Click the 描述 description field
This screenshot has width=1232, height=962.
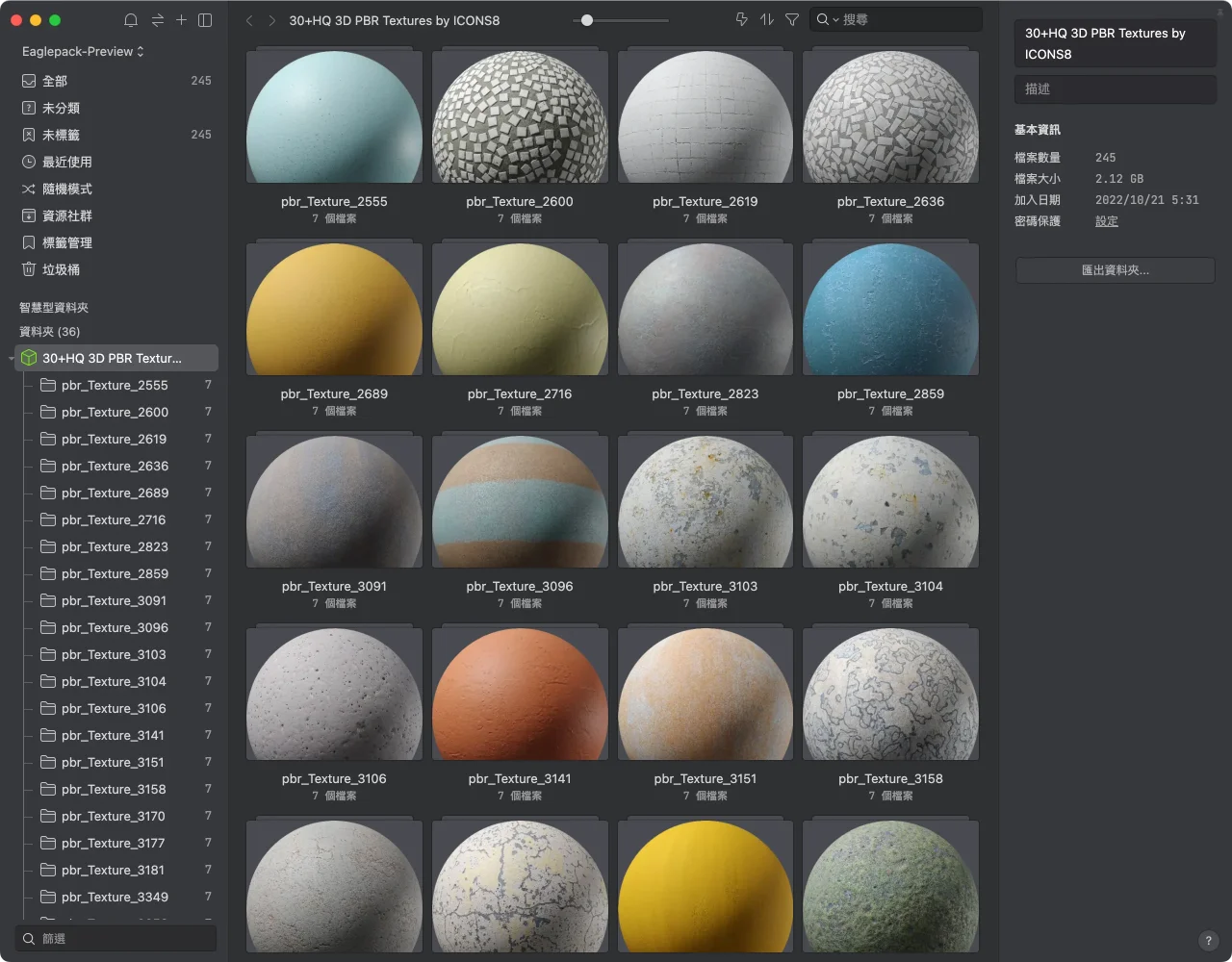click(x=1116, y=89)
